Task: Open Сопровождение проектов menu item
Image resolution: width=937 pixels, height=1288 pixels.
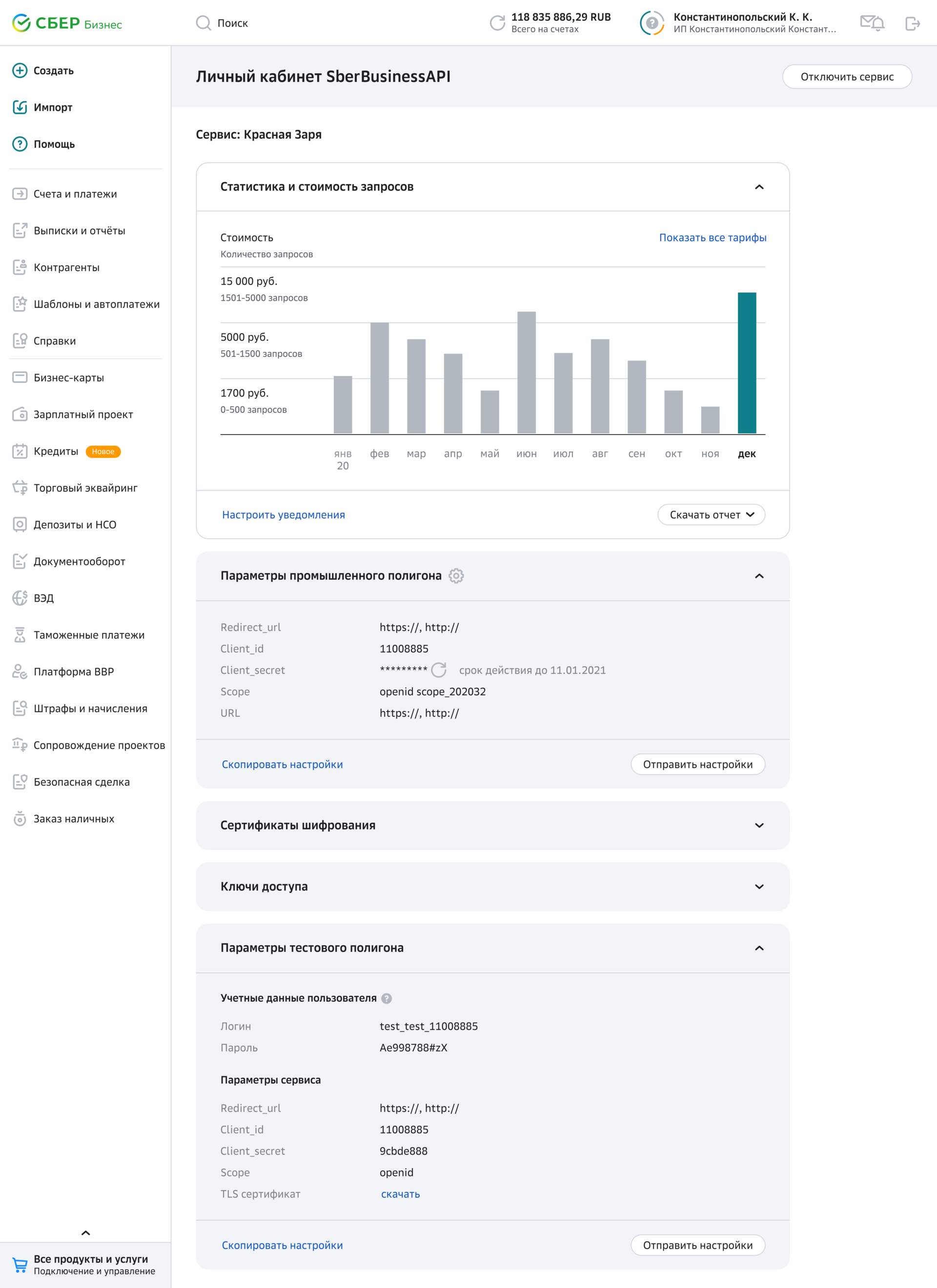Action: [x=88, y=745]
